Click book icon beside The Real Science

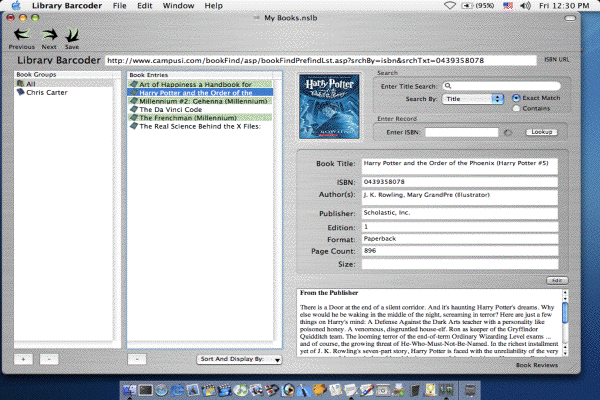click(x=134, y=126)
